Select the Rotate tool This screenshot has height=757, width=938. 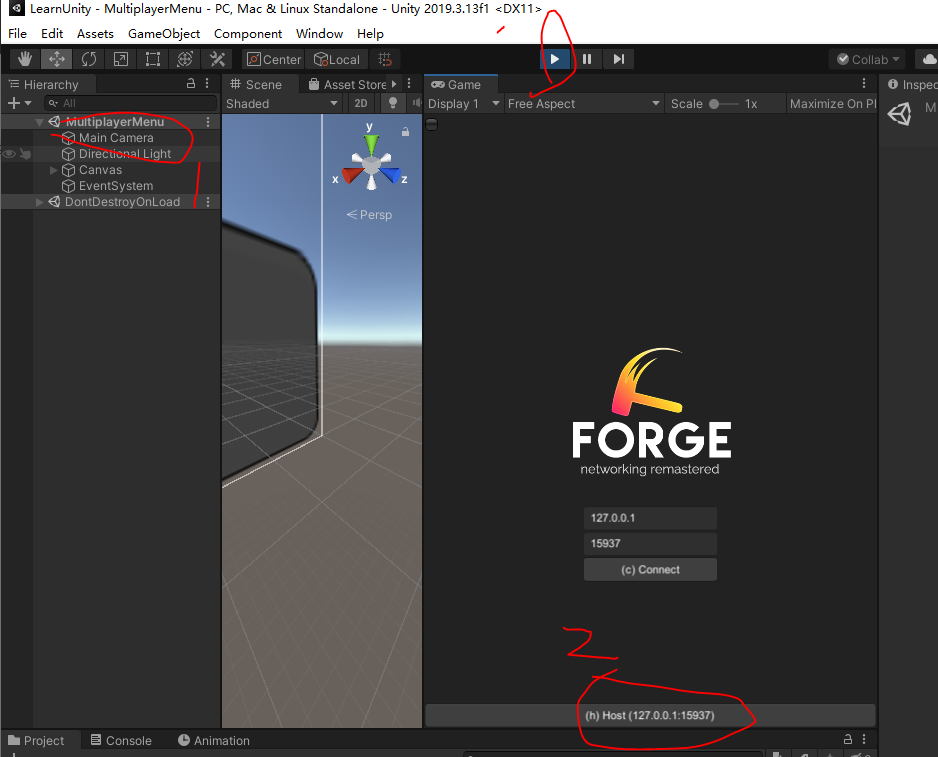89,59
